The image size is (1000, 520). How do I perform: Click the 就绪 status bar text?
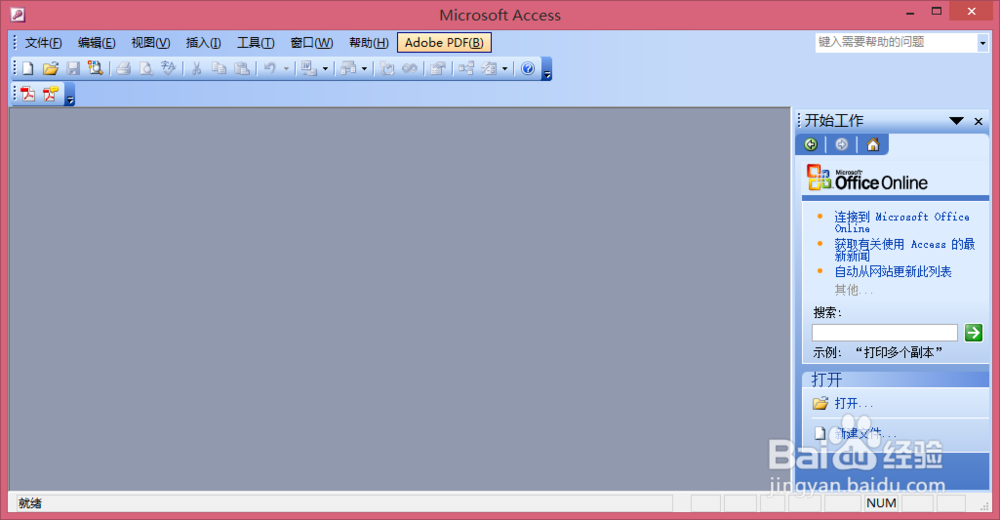[30, 503]
